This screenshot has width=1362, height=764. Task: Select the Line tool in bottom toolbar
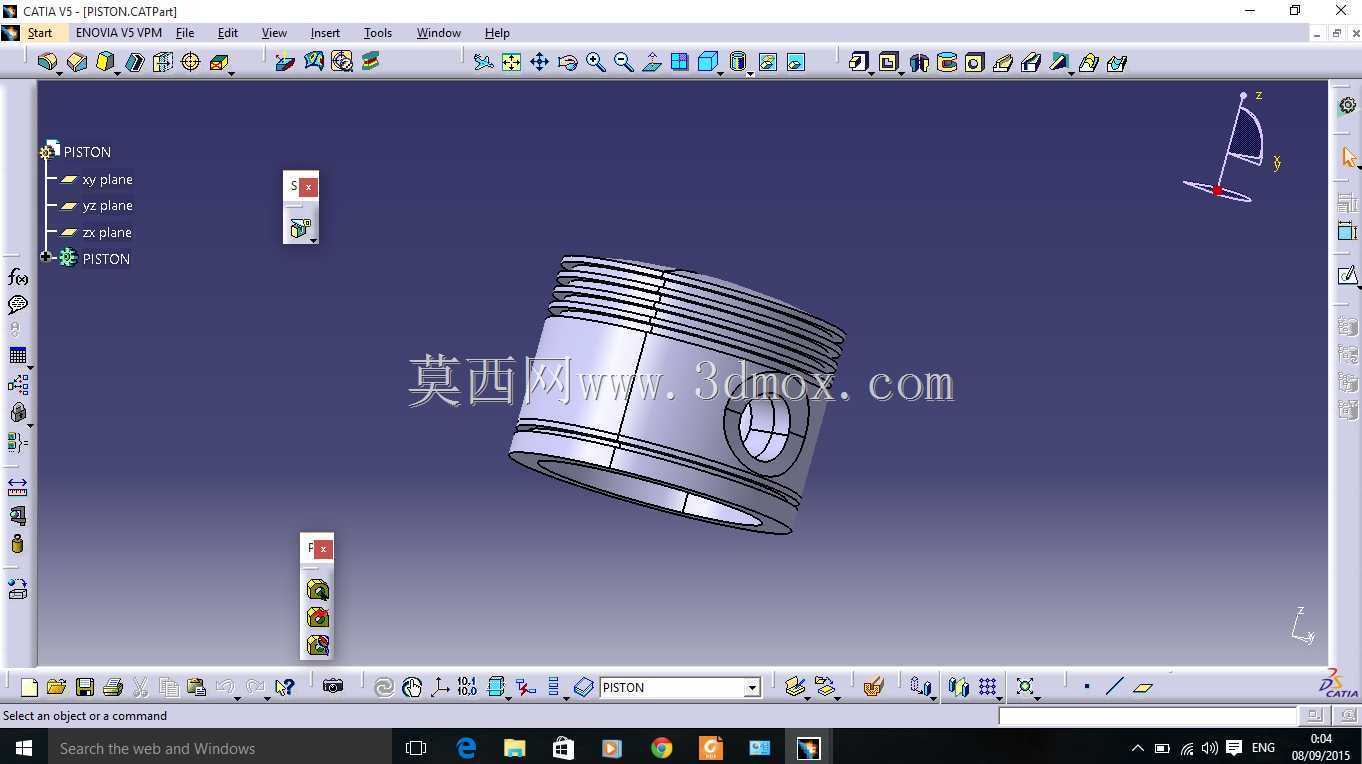click(1115, 687)
